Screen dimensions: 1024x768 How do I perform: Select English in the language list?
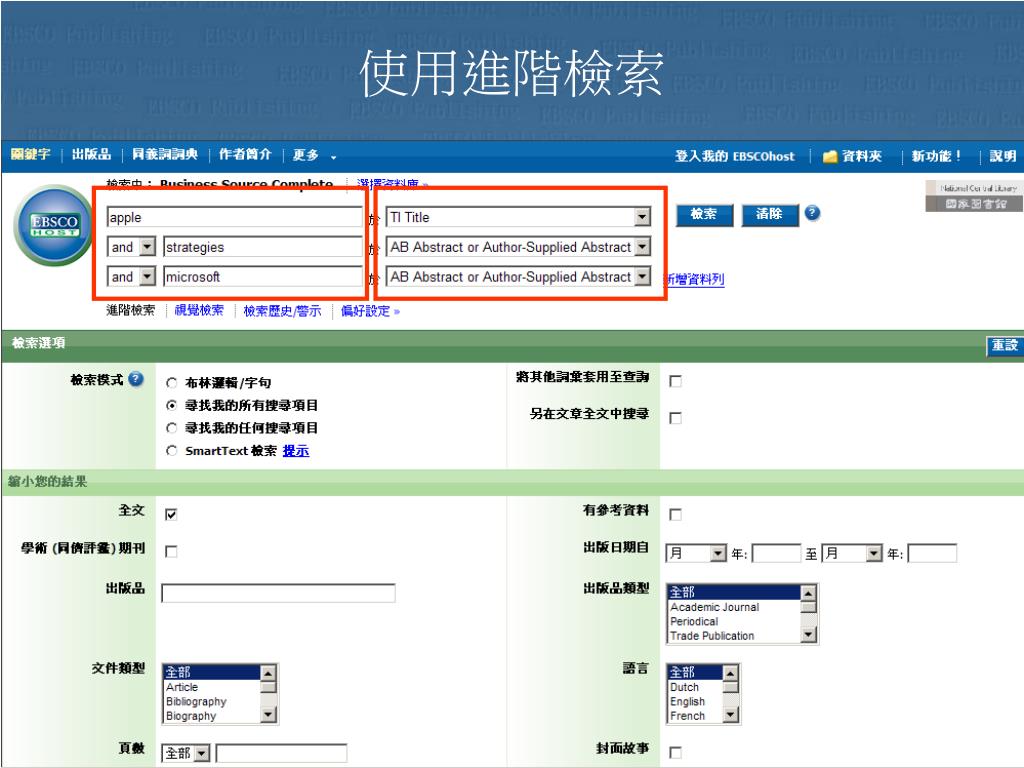[x=687, y=702]
